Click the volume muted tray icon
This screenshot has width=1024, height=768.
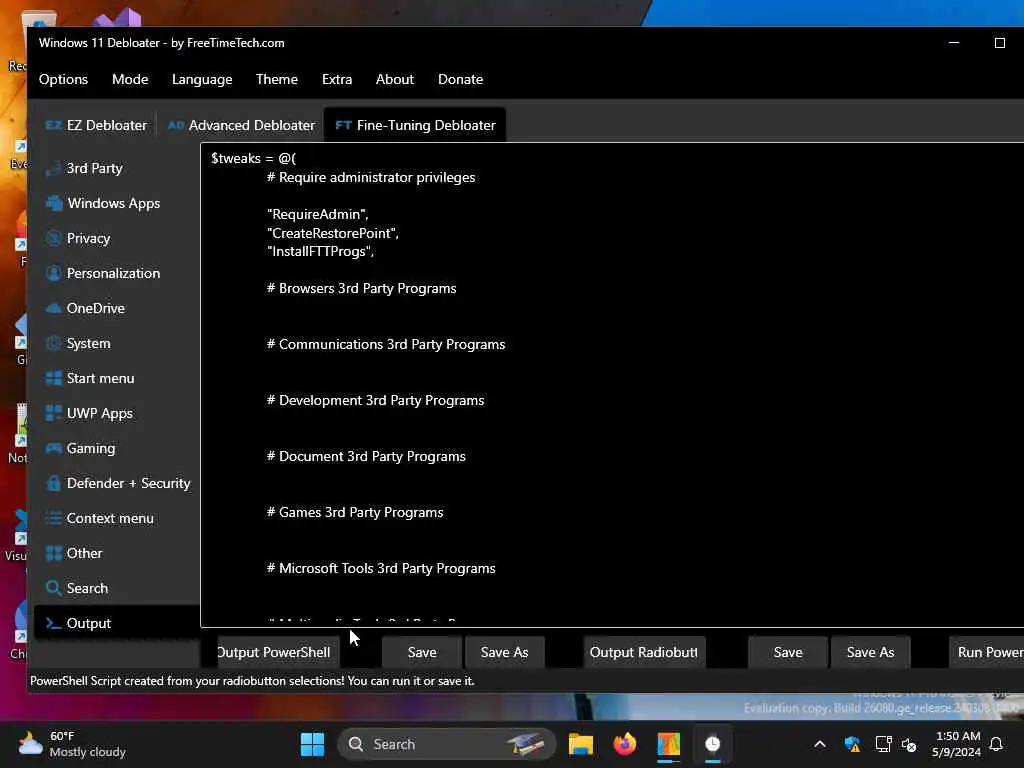[908, 744]
